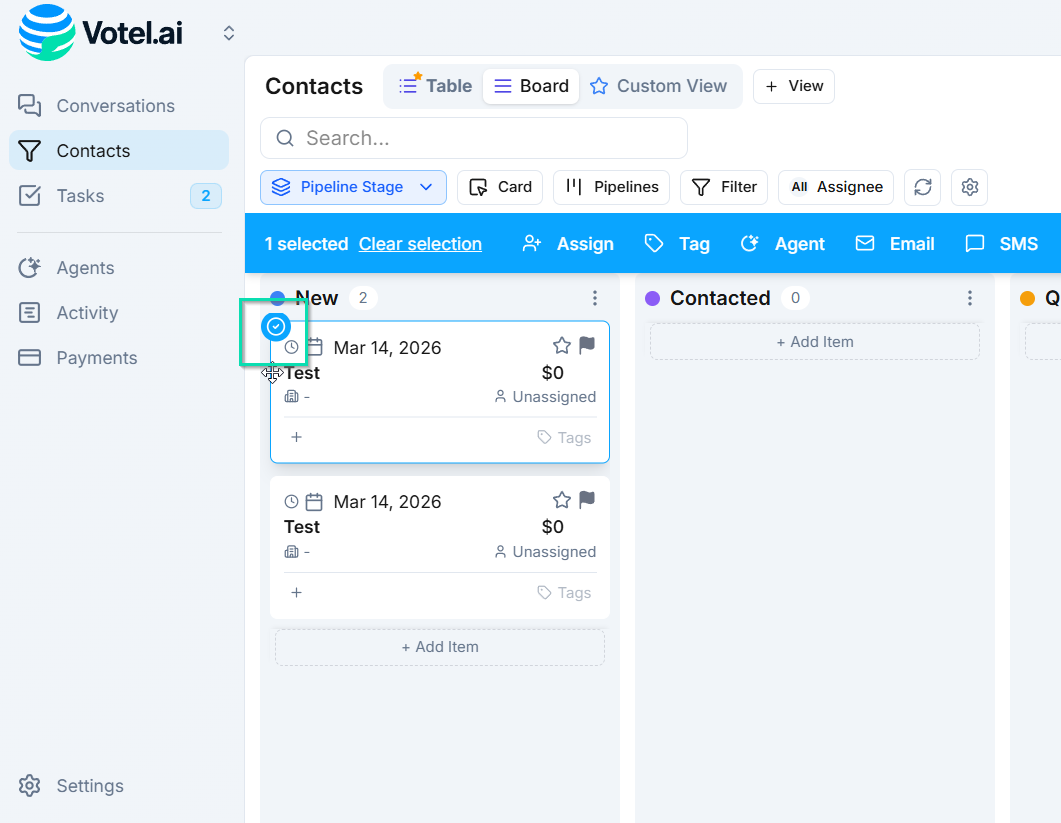Toggle the flag on the first Test card
The image size is (1061, 823).
(587, 346)
